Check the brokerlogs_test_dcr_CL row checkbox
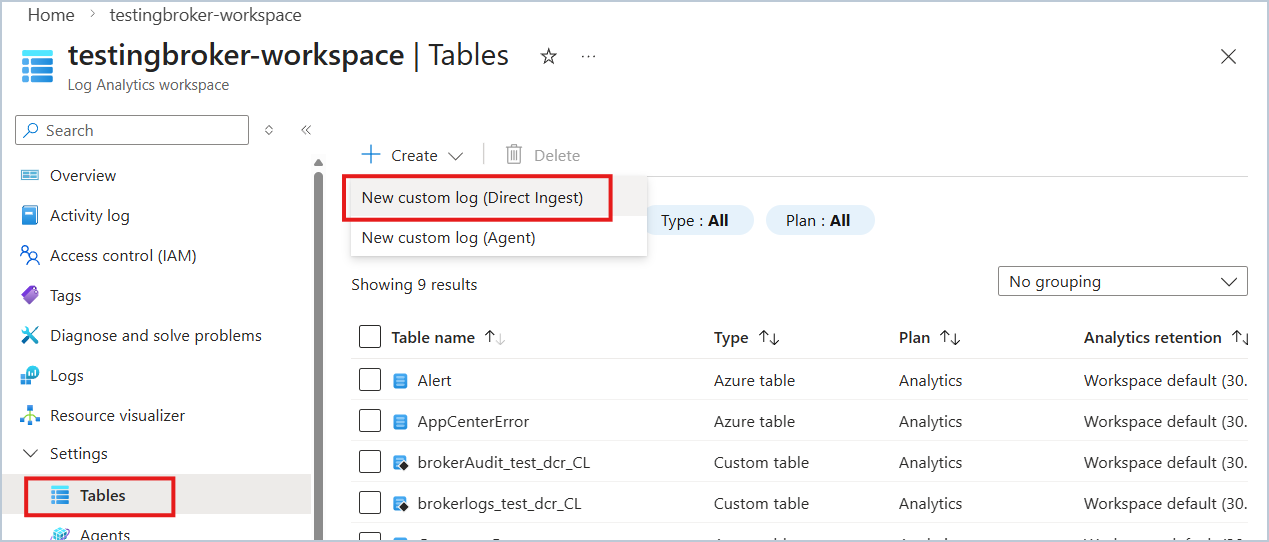Screen dimensions: 1269x542 pos(370,503)
